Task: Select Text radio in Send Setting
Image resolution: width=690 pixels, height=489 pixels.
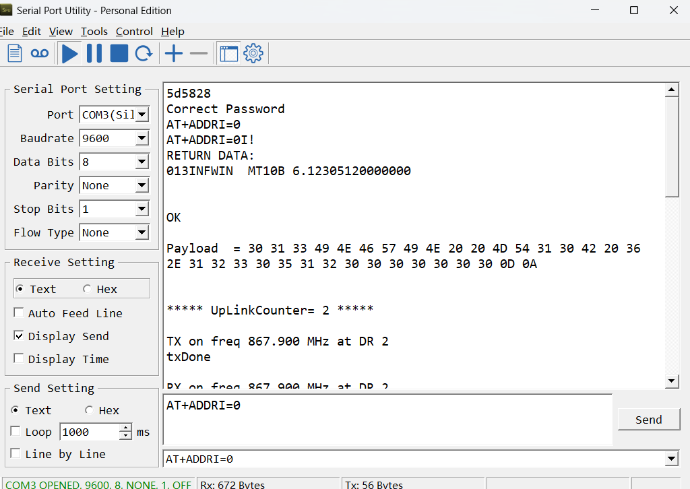Action: coord(15,410)
